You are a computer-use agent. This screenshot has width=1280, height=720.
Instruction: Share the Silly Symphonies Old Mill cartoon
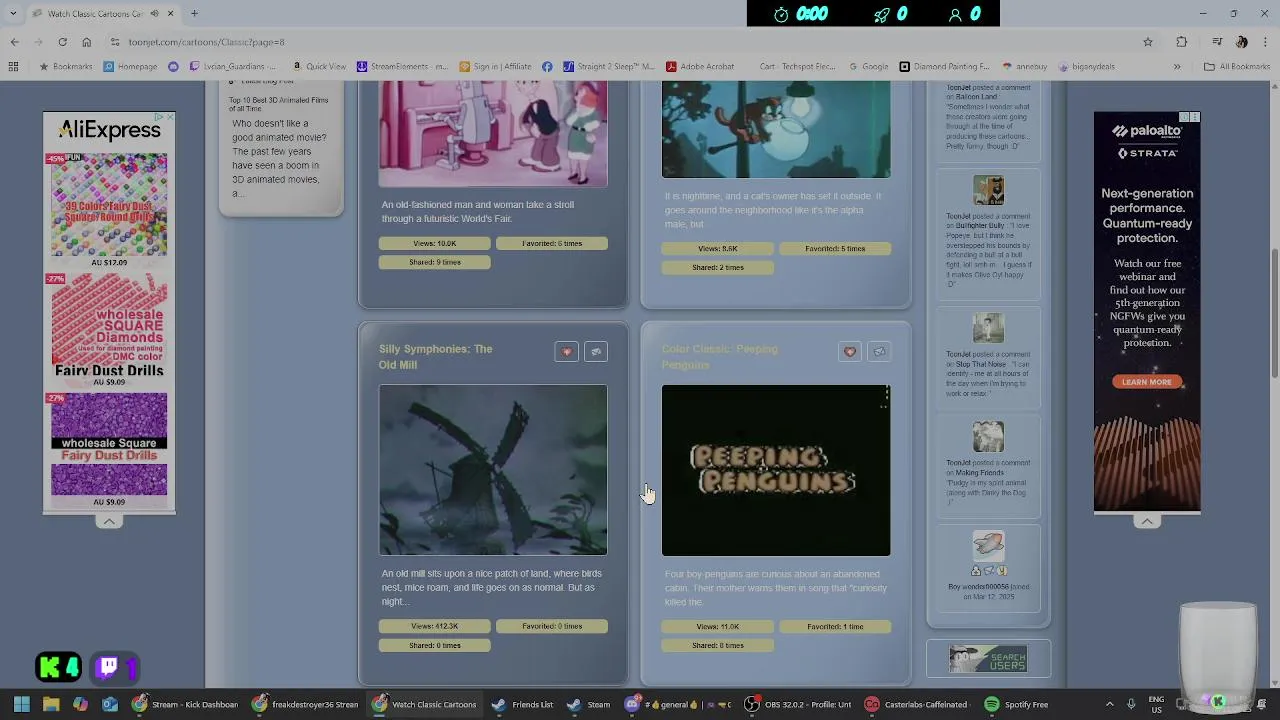(596, 352)
